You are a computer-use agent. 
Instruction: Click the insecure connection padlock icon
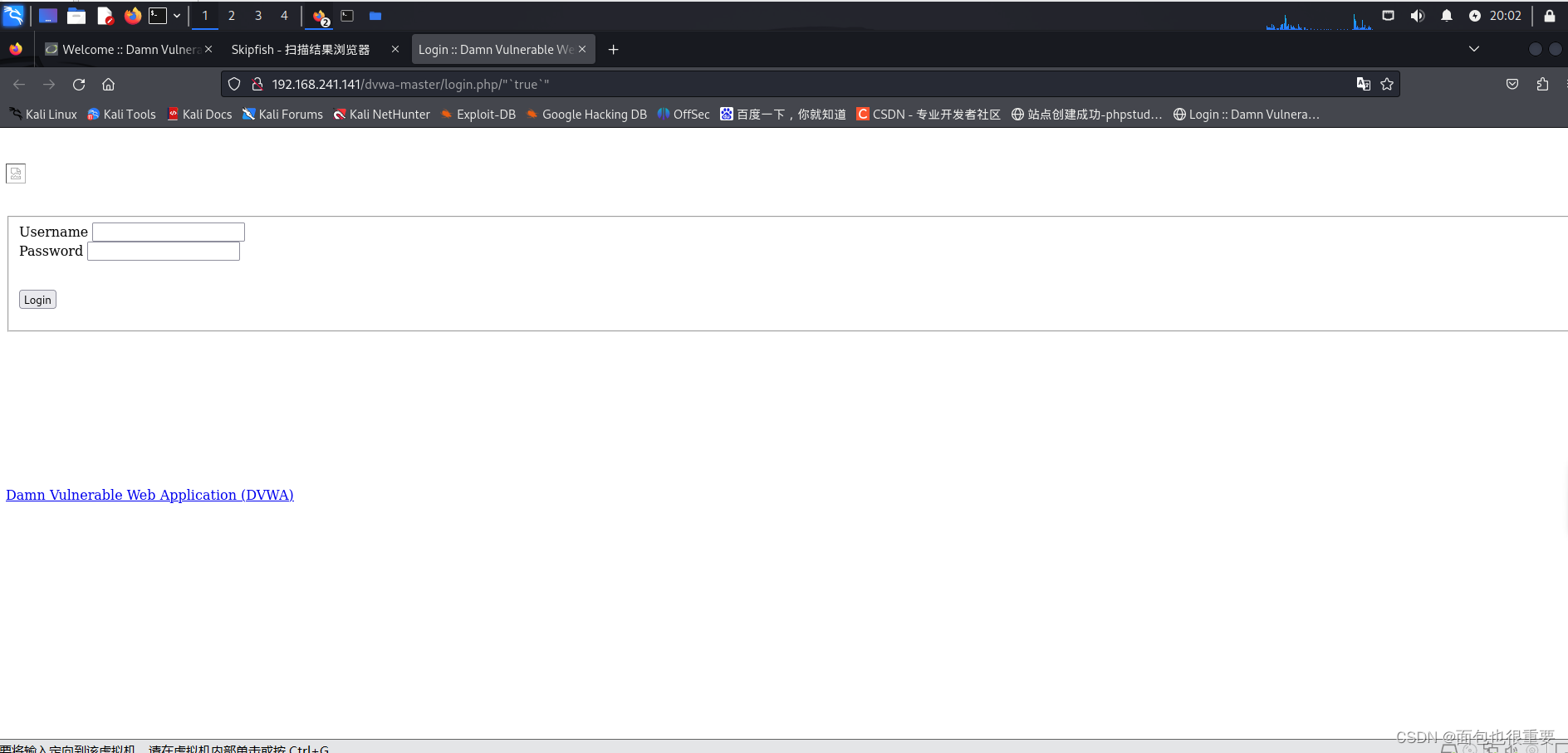point(257,84)
